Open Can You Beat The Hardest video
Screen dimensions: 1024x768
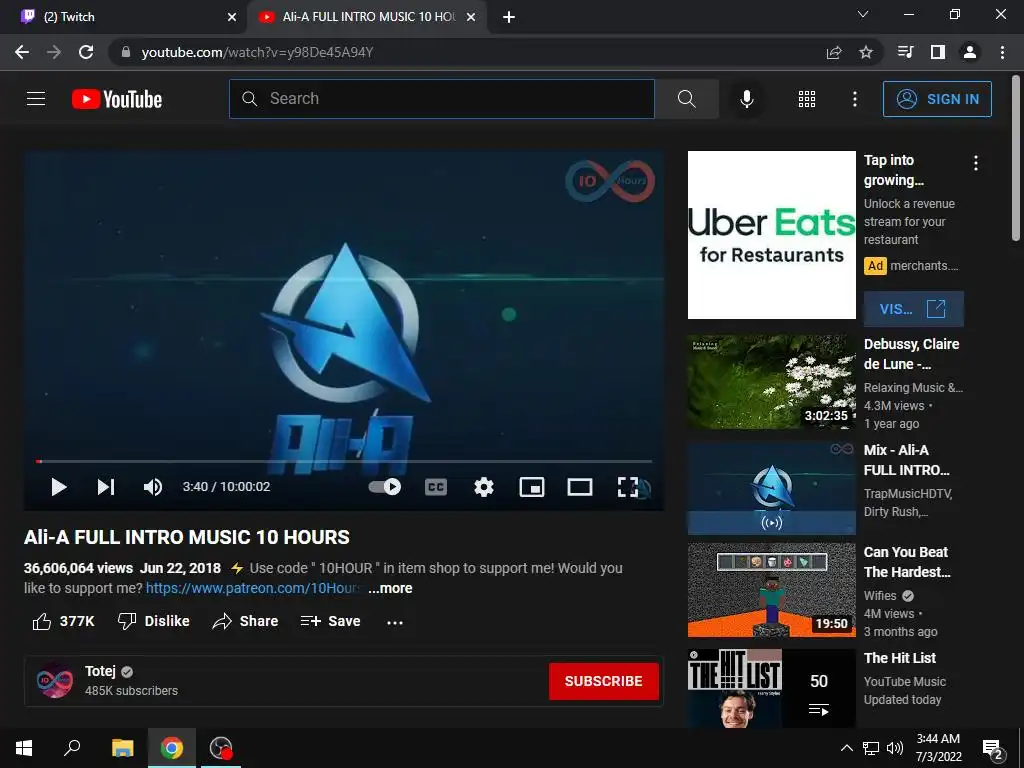(x=771, y=590)
